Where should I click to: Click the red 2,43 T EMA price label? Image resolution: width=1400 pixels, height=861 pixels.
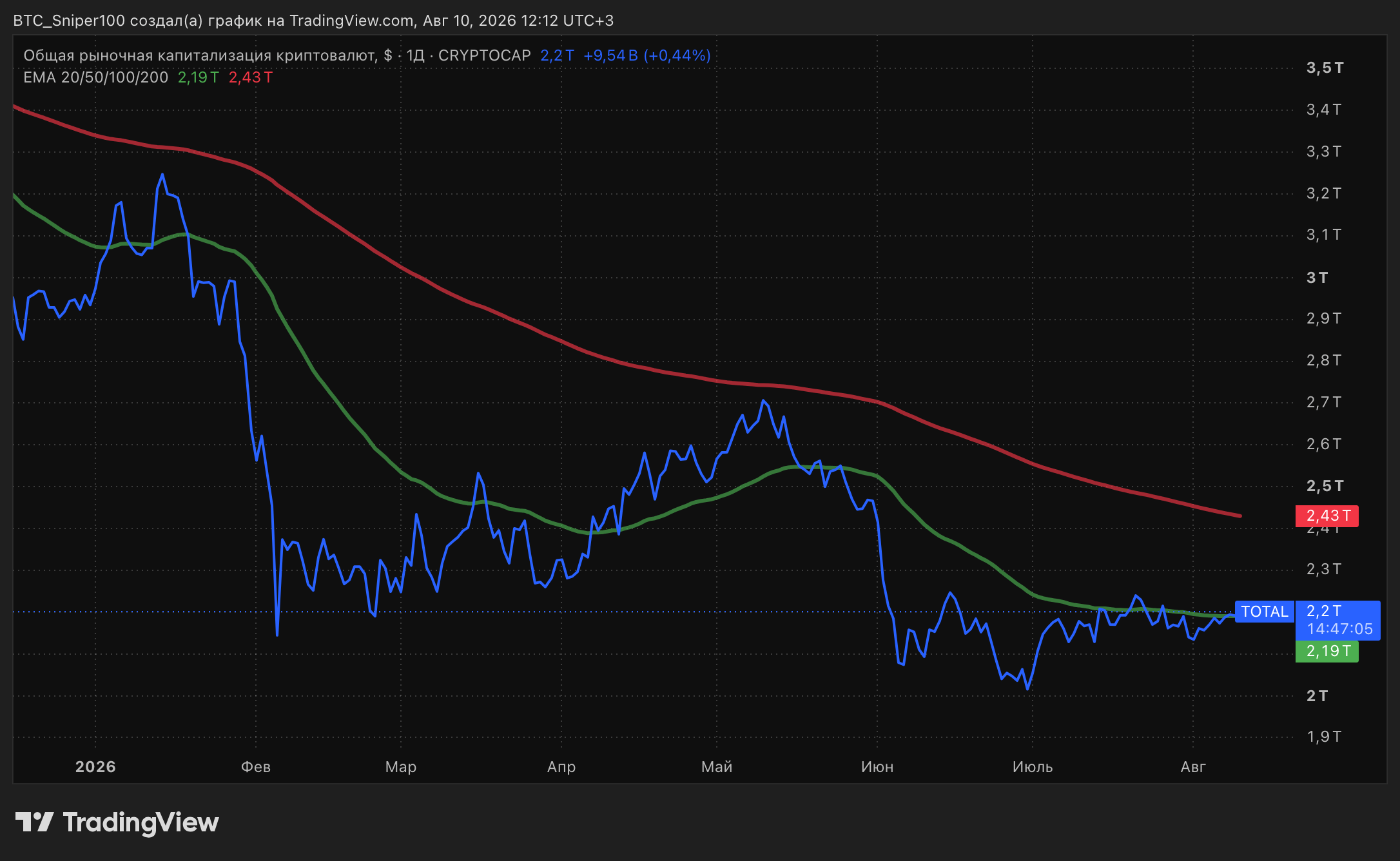point(1327,516)
